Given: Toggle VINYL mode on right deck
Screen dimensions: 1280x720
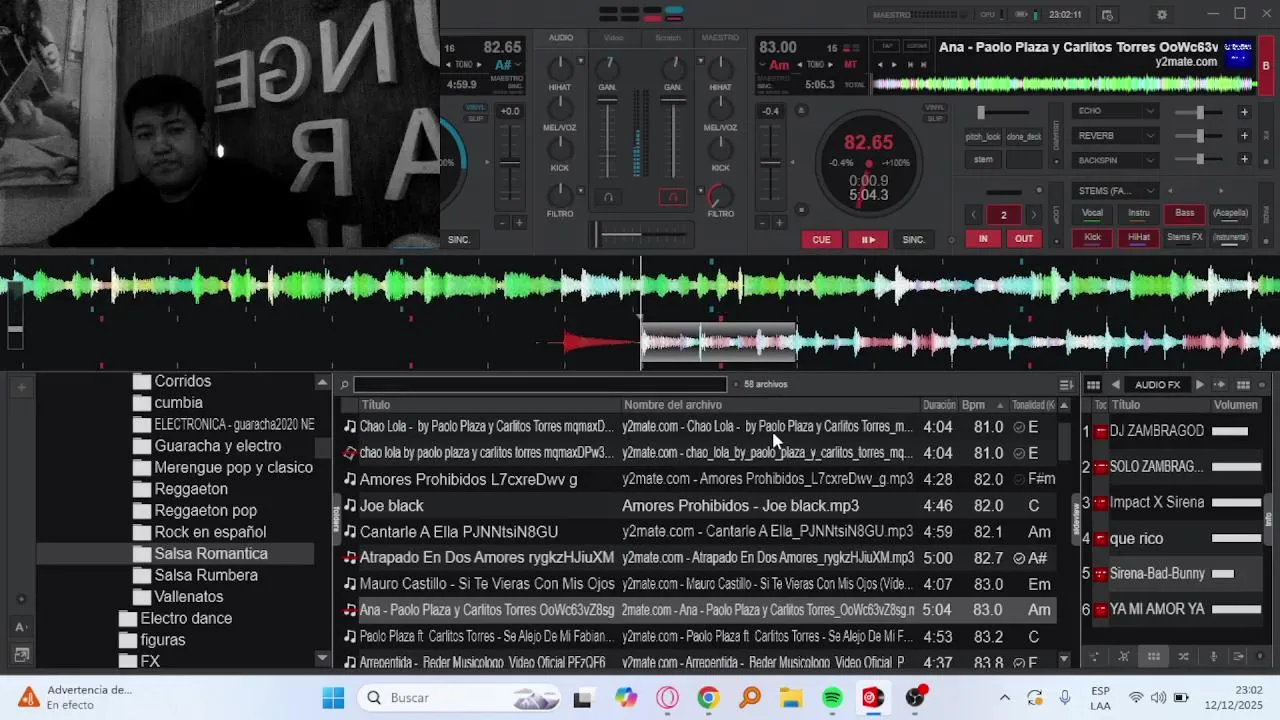Looking at the screenshot, I should pyautogui.click(x=935, y=107).
